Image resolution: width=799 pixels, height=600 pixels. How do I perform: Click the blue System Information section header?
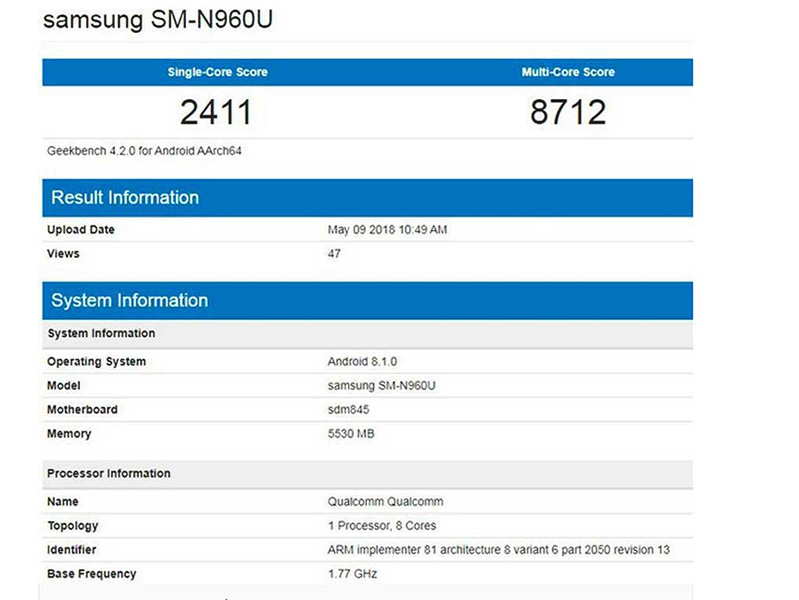[x=130, y=301]
